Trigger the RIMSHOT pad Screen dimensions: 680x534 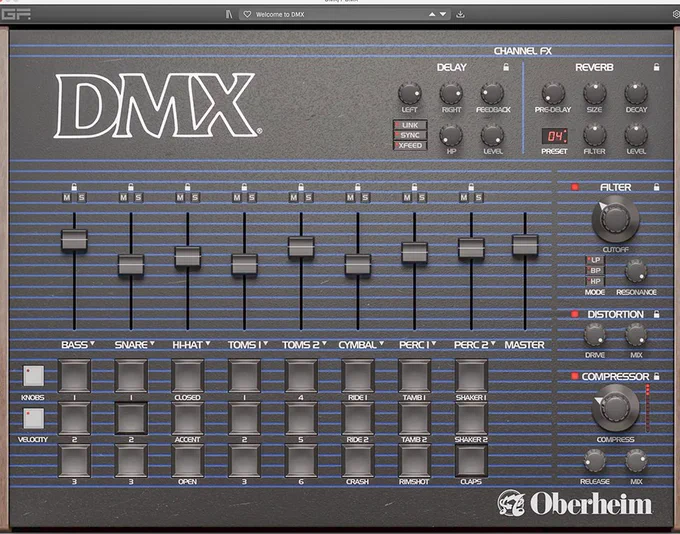coord(415,460)
